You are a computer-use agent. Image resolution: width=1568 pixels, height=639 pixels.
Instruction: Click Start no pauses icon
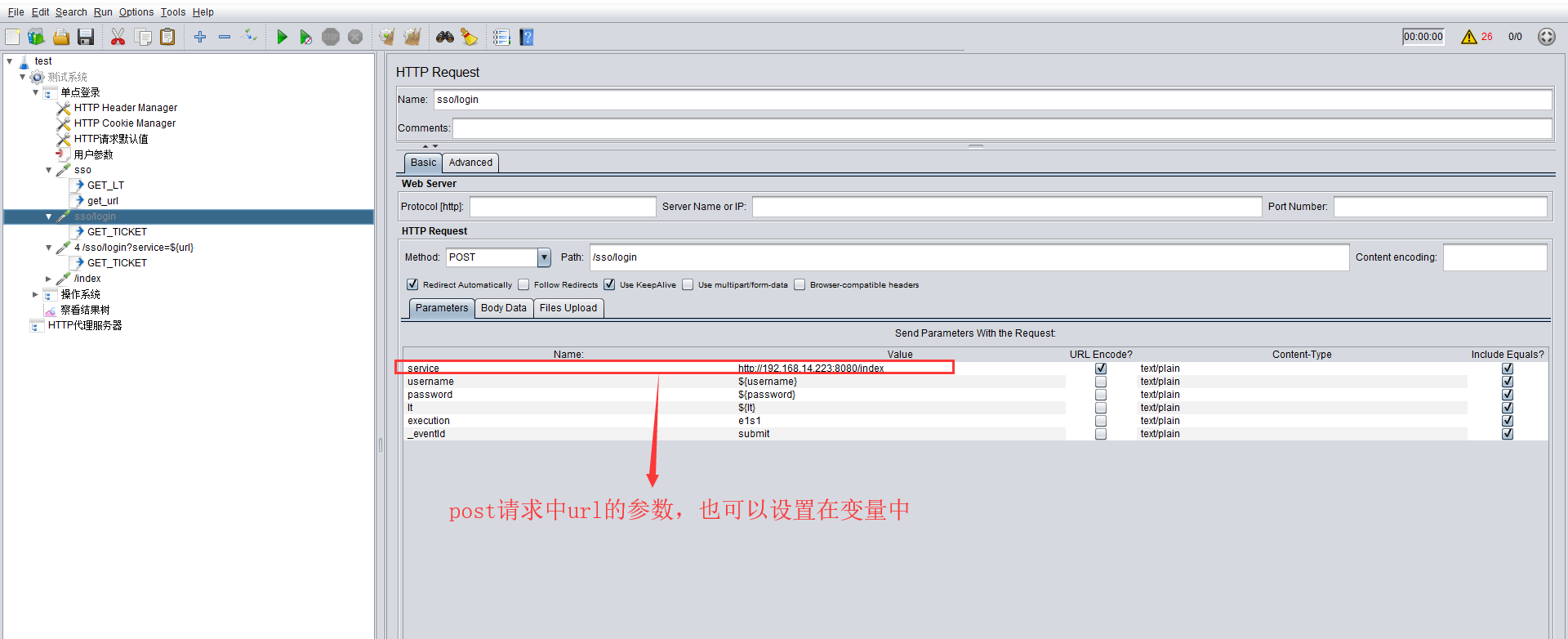click(306, 37)
